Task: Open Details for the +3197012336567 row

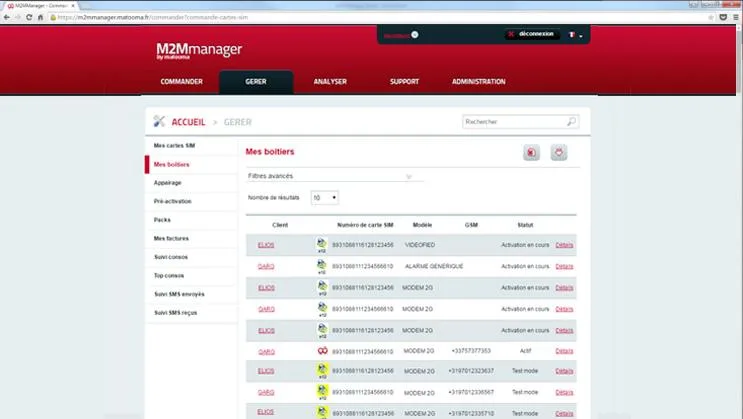Action: (x=564, y=392)
